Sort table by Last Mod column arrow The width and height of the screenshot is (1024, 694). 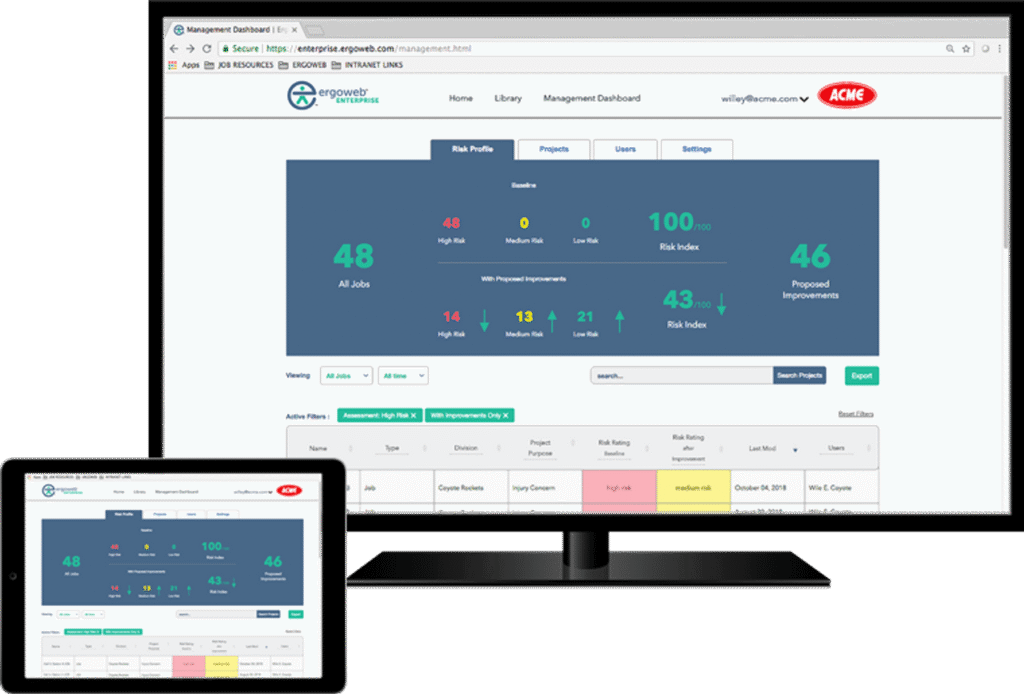(795, 450)
